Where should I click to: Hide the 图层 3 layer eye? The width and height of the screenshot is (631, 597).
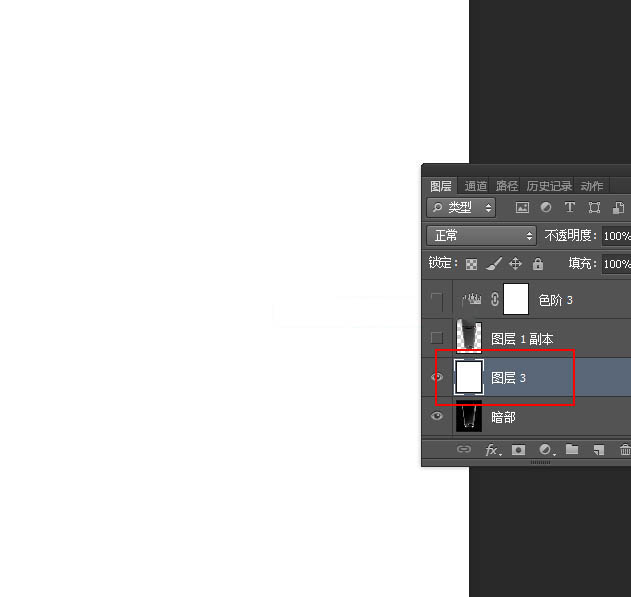tap(437, 377)
